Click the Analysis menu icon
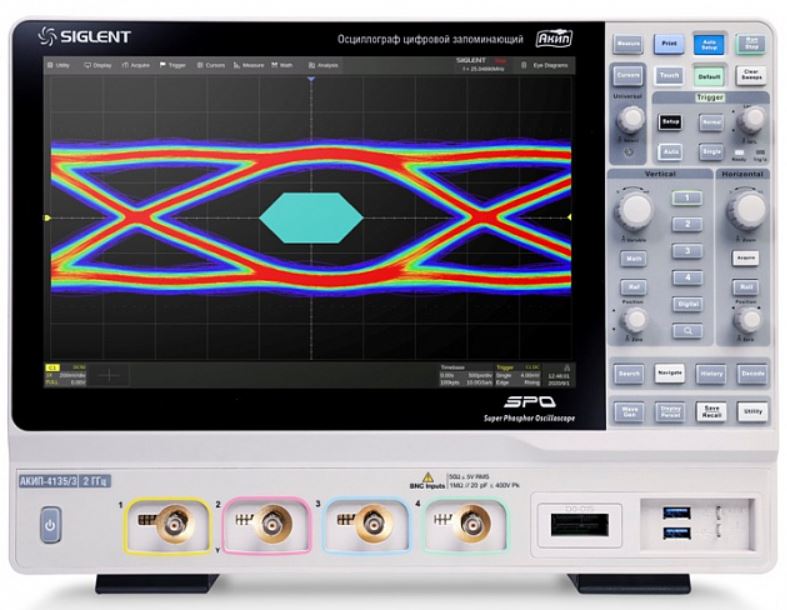 312,65
